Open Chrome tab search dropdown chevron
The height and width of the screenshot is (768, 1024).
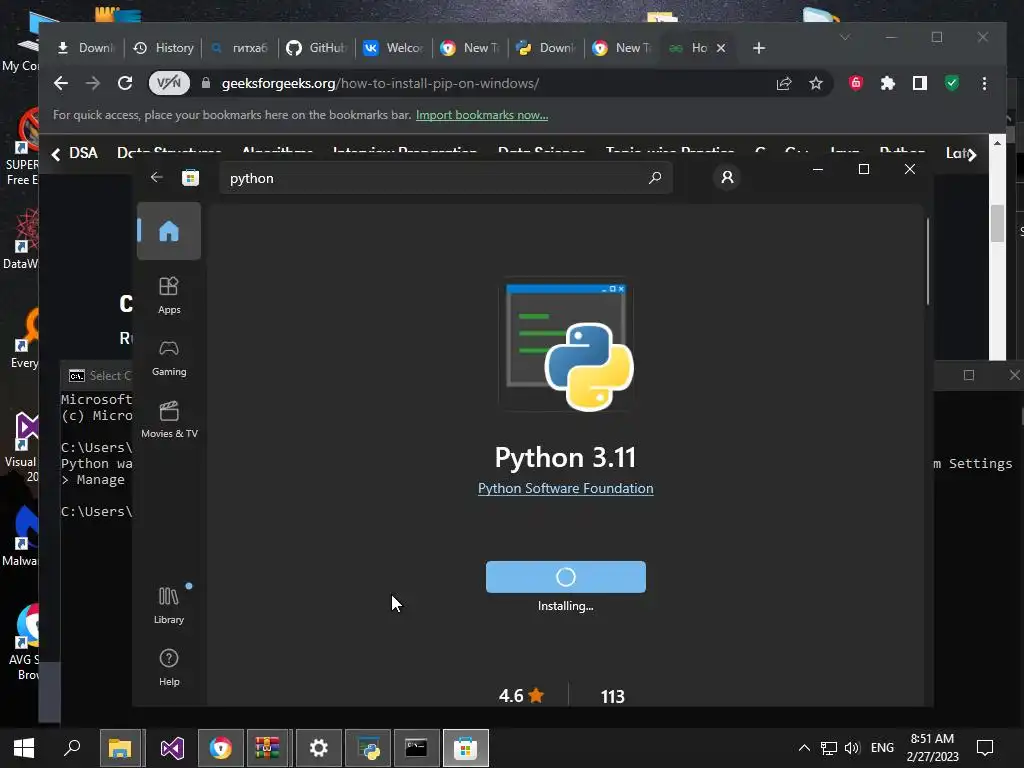coord(845,37)
